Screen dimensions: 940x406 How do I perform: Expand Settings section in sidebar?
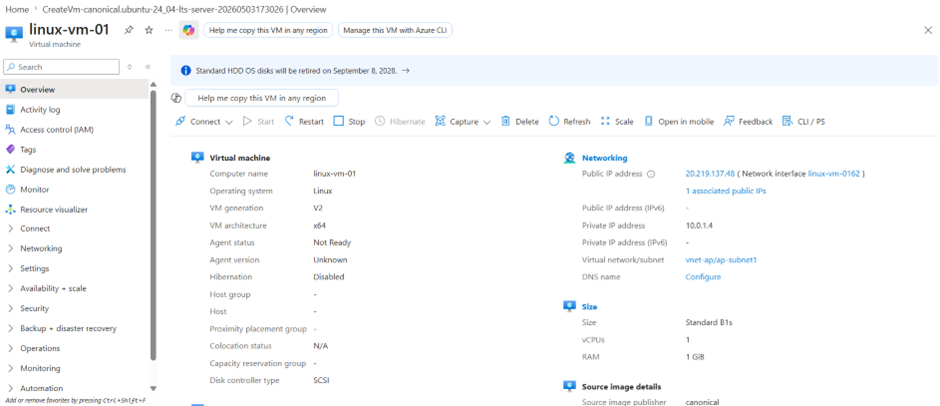[10, 269]
